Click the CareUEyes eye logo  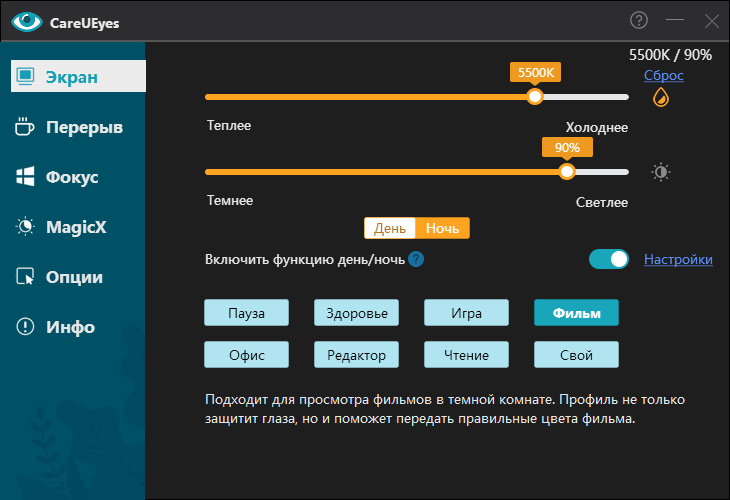tap(25, 21)
